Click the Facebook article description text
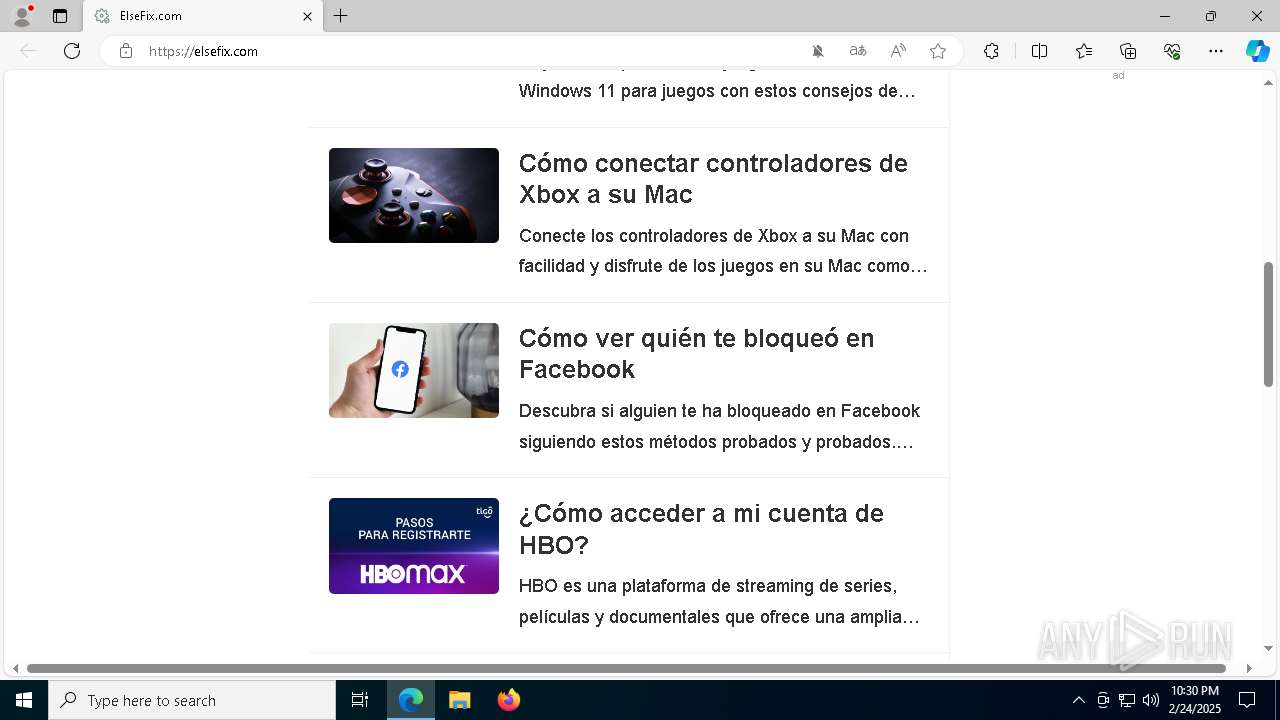Screen dimensions: 1280x720 [x=719, y=426]
